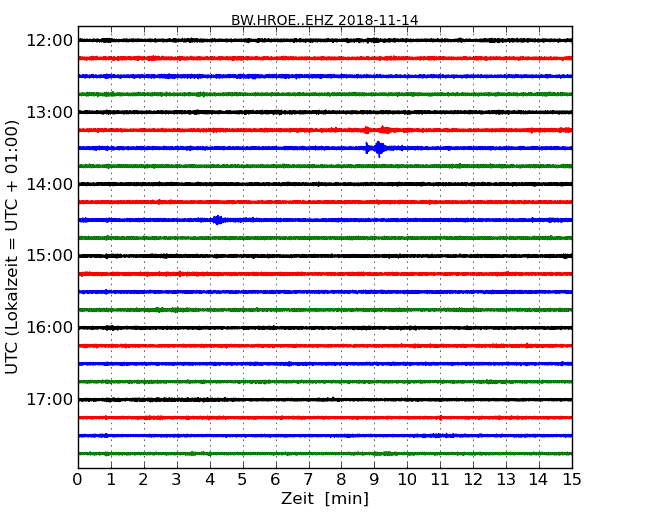
Task: Click the bottom-most green trace
Action: coord(325,454)
